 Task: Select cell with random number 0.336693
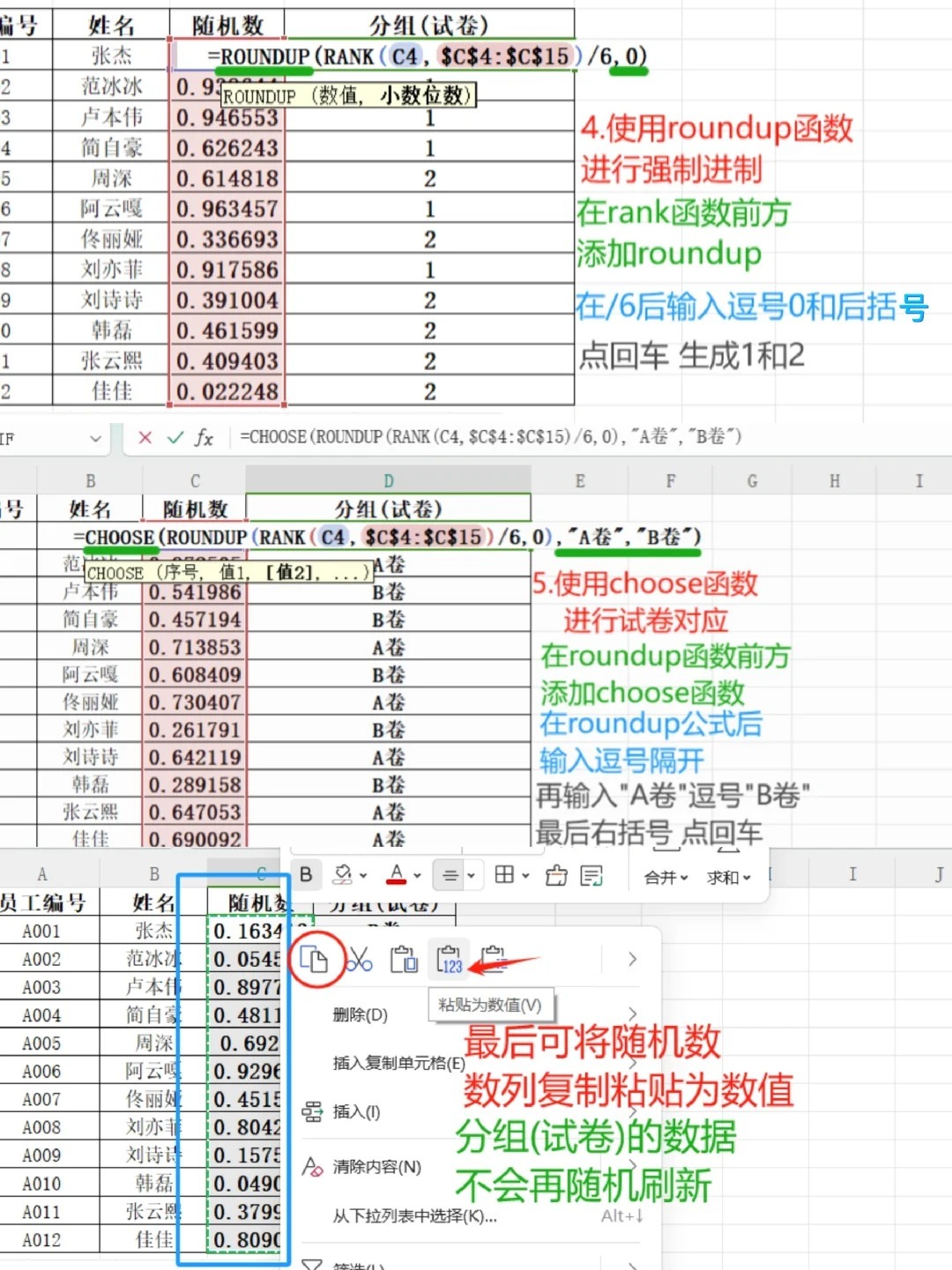(x=227, y=239)
